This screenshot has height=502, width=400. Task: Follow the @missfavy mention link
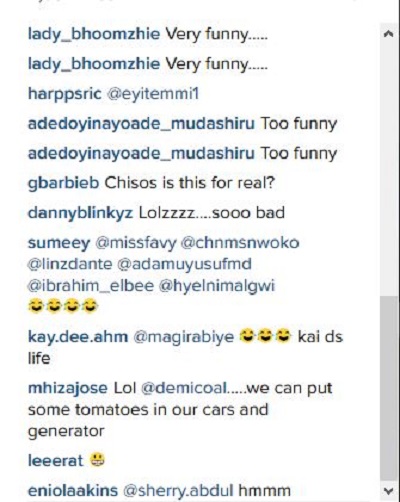point(136,243)
